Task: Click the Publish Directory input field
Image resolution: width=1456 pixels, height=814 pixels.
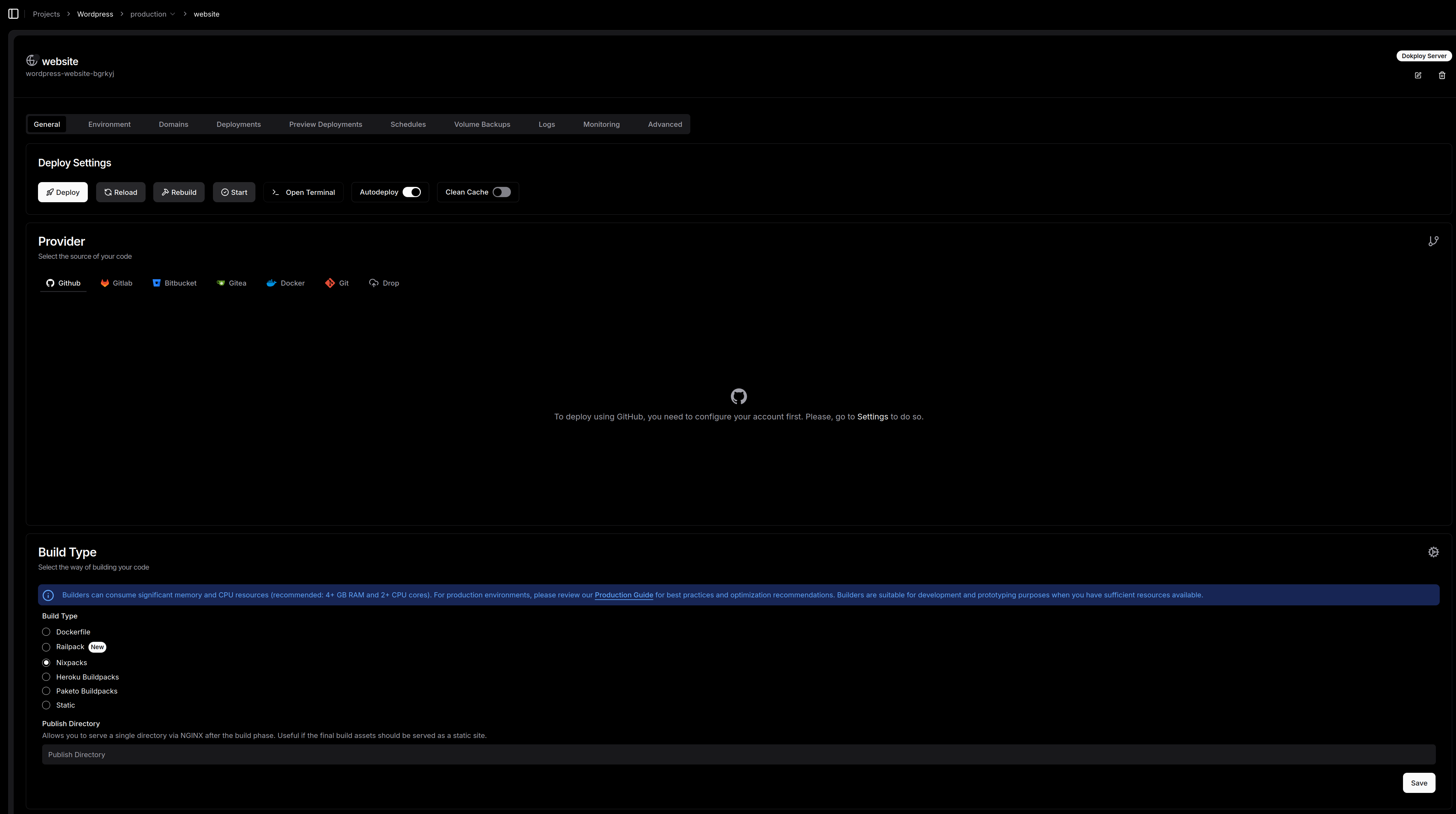Action: [x=738, y=755]
